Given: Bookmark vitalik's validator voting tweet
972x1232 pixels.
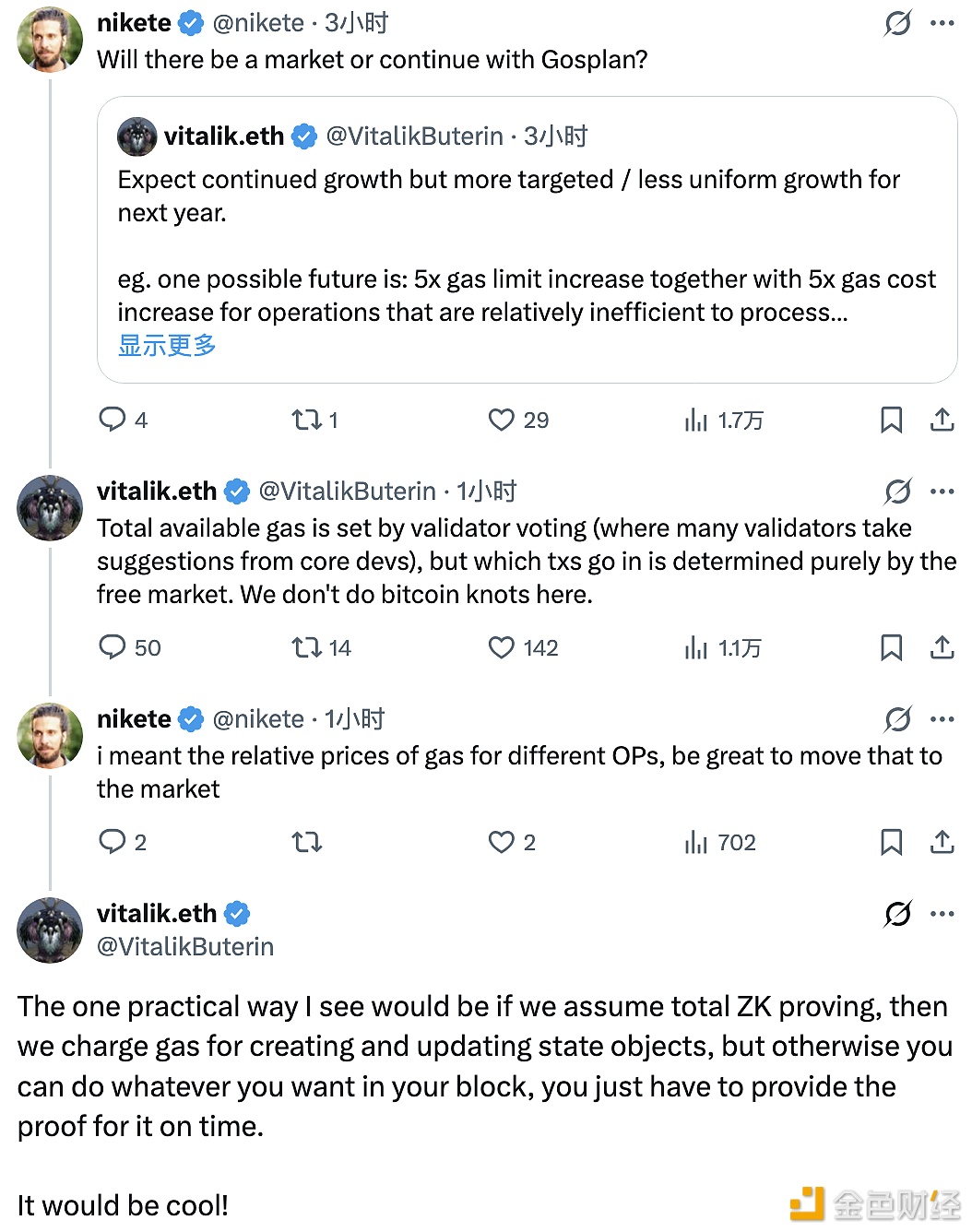Looking at the screenshot, I should click(891, 648).
